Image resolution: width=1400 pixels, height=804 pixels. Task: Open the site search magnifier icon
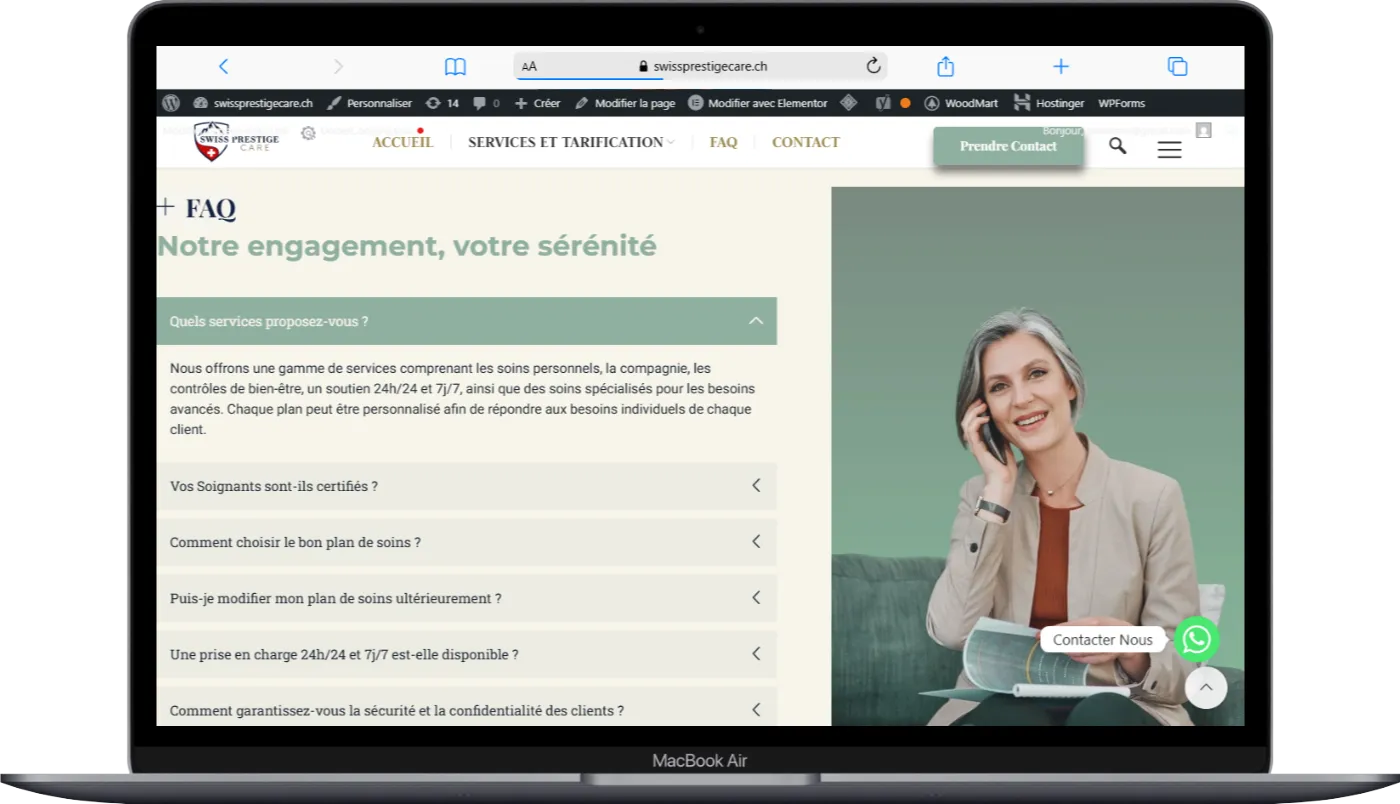point(1117,146)
